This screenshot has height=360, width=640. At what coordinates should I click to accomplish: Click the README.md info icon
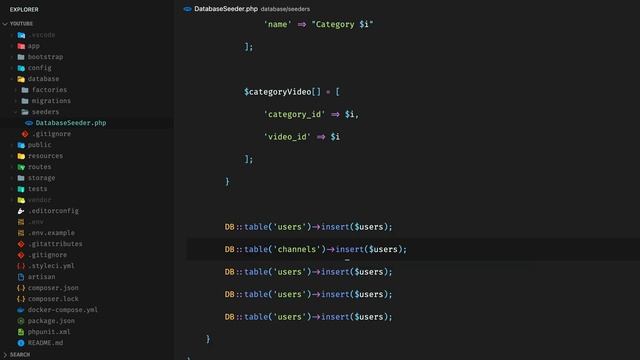(21, 343)
